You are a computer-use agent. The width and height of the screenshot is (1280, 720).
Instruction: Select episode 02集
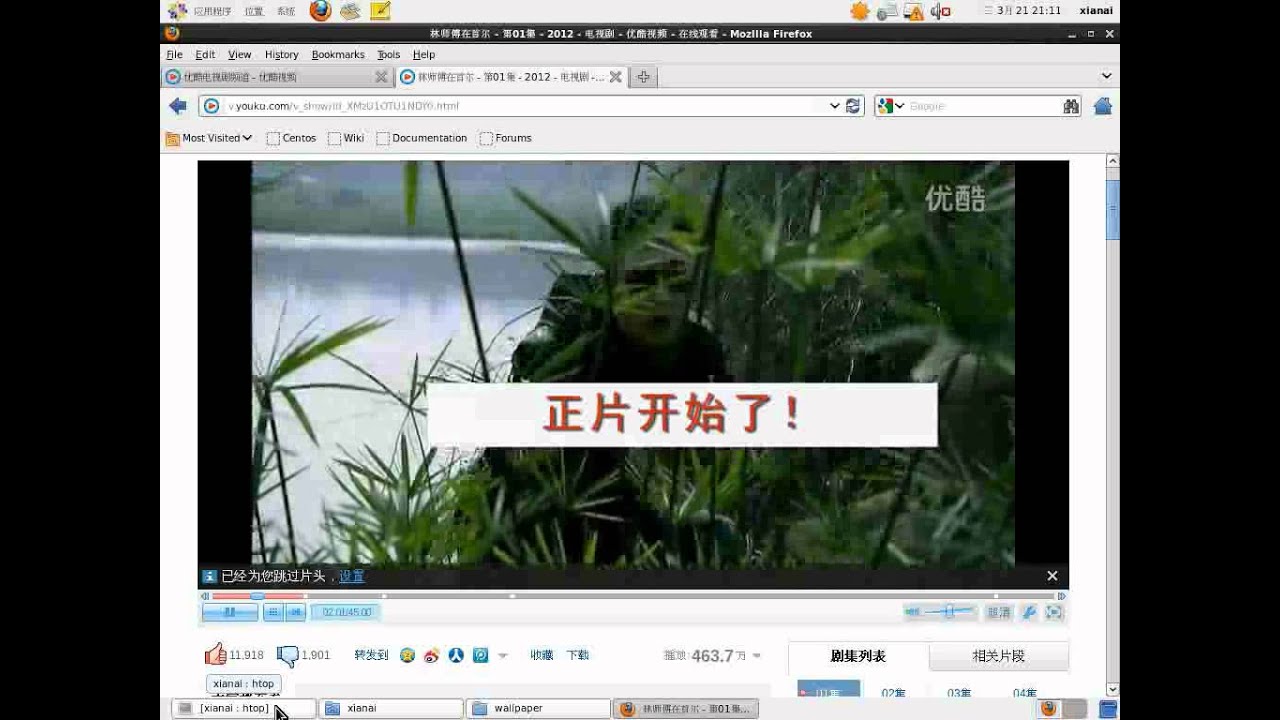pos(894,692)
